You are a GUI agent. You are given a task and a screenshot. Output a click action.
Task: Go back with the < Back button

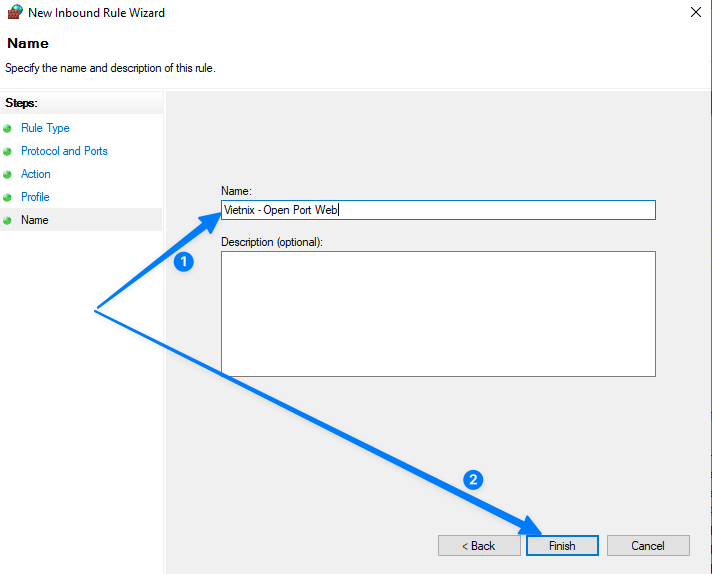(x=478, y=546)
